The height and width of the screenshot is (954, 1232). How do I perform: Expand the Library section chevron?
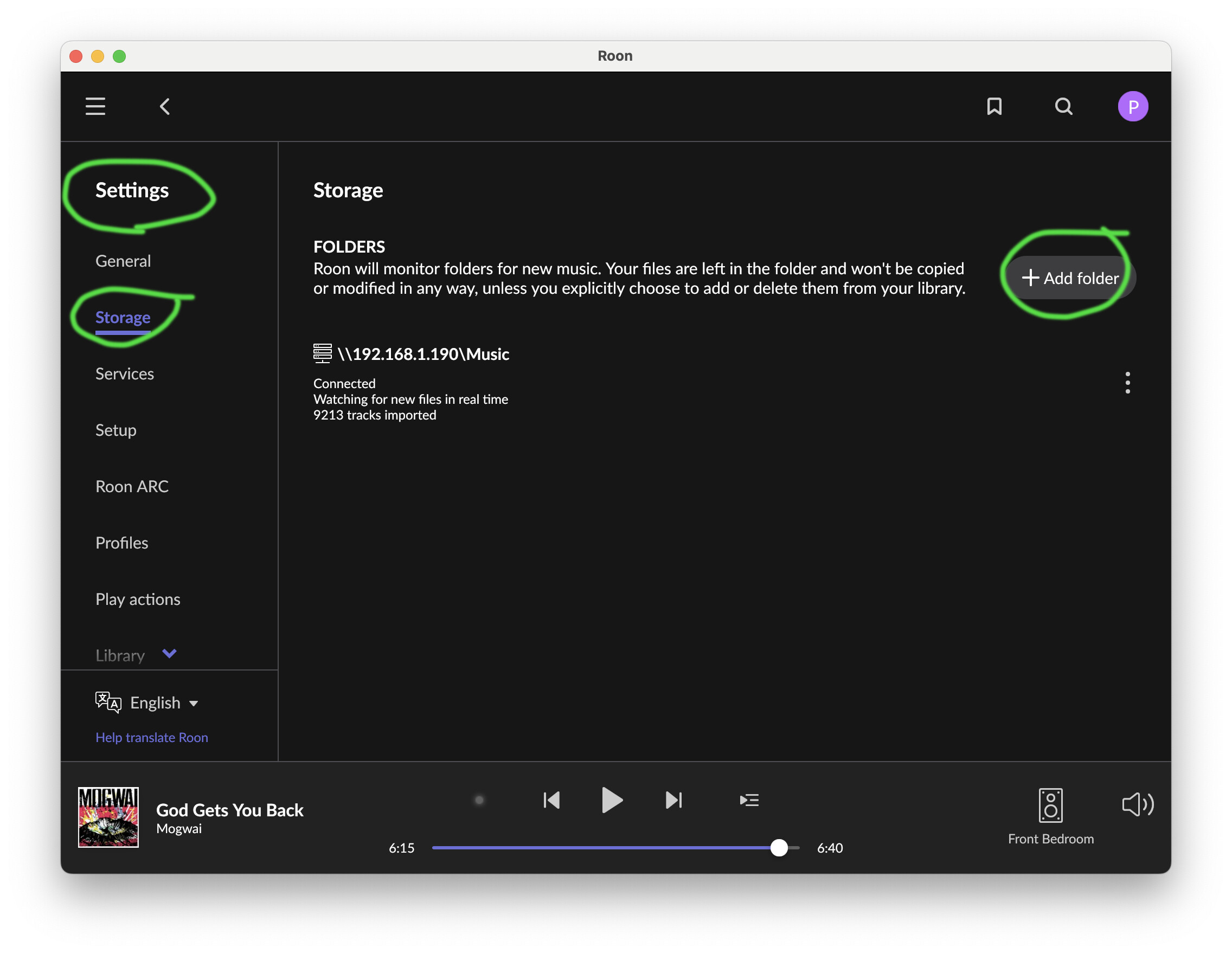tap(169, 653)
